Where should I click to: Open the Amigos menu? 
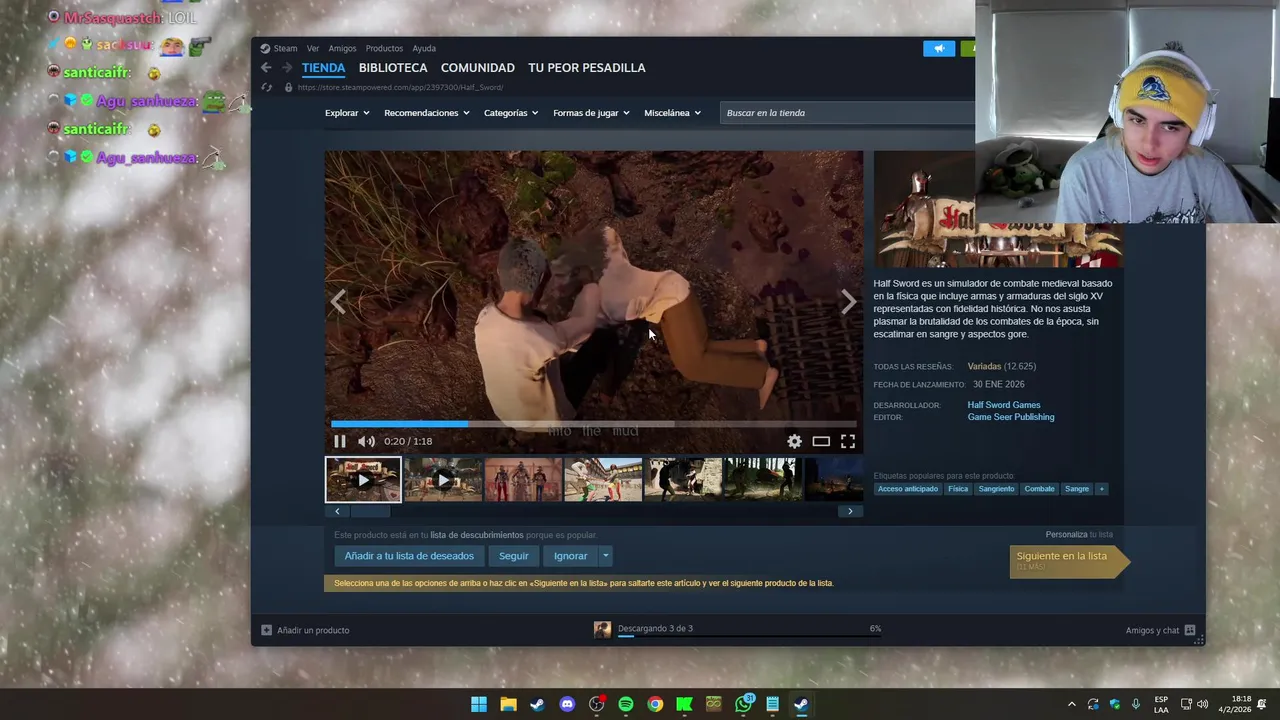[x=342, y=48]
